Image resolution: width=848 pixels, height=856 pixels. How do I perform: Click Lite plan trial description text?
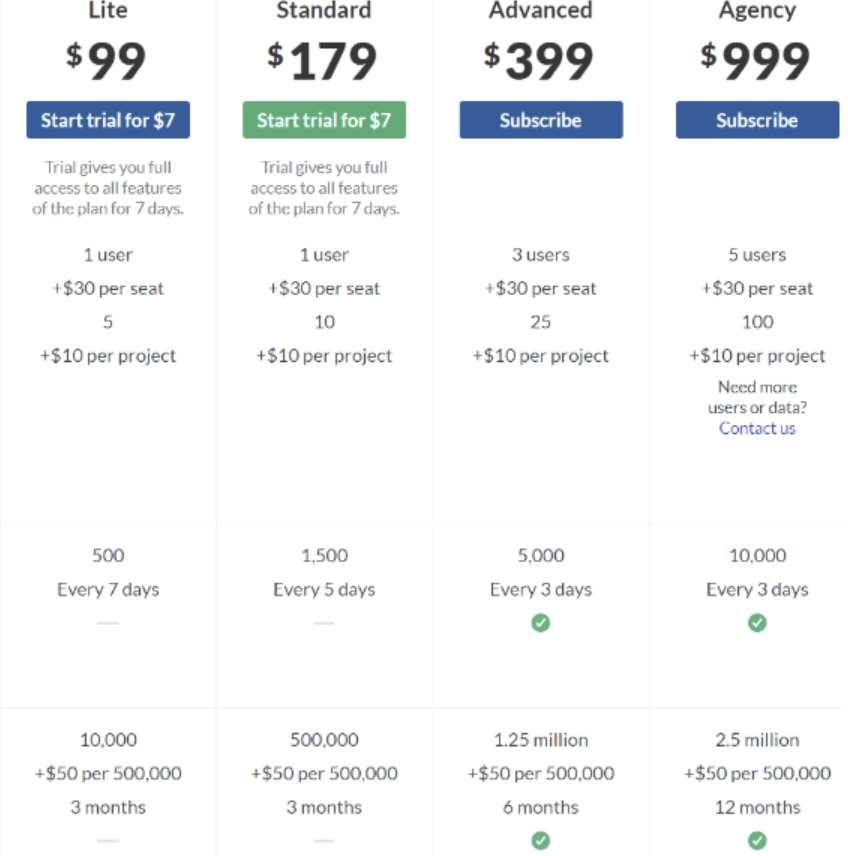108,188
